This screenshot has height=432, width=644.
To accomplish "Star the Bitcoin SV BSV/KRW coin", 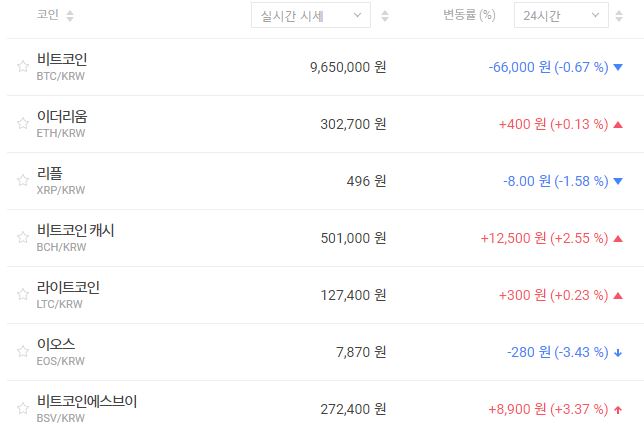I will pyautogui.click(x=22, y=409).
